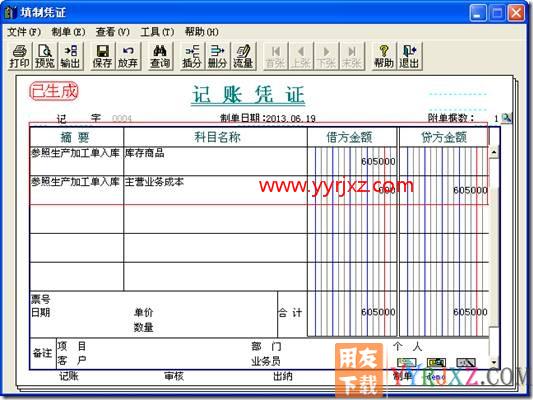Select the 库存商品 account cell
Image resolution: width=533 pixels, height=400 pixels.
[x=216, y=161]
